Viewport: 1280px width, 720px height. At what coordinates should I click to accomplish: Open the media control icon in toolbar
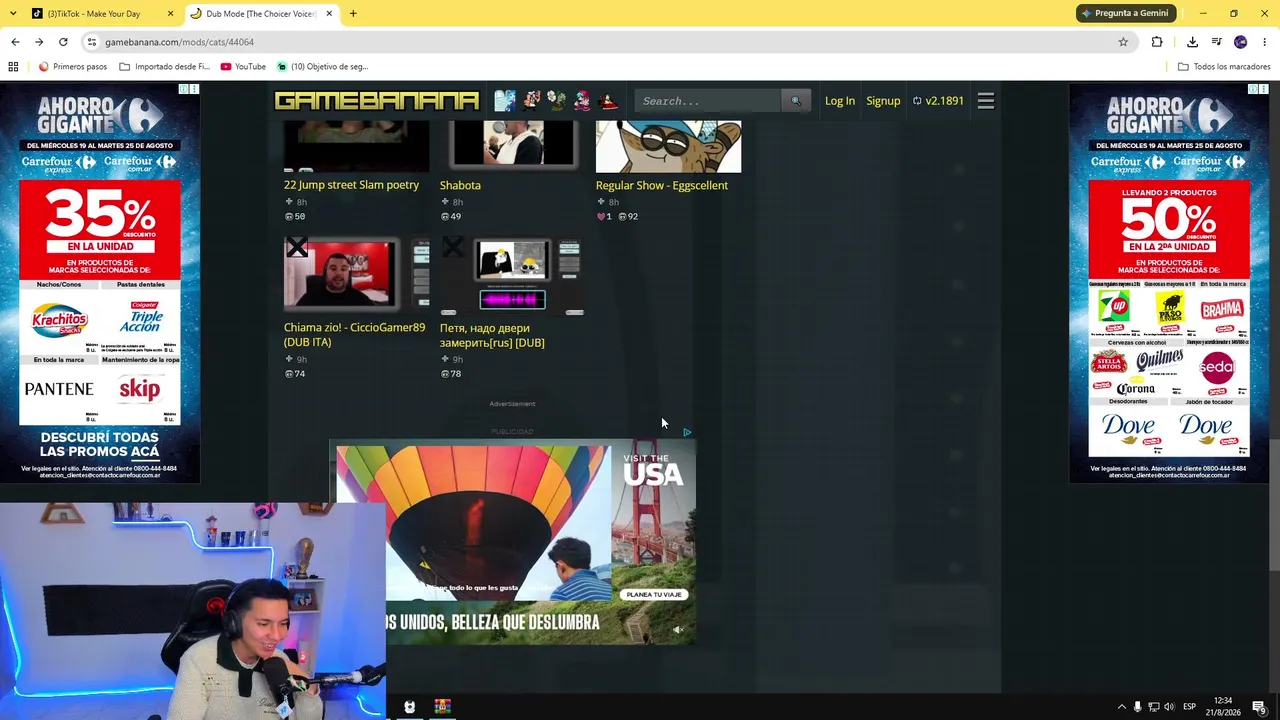coord(1216,42)
